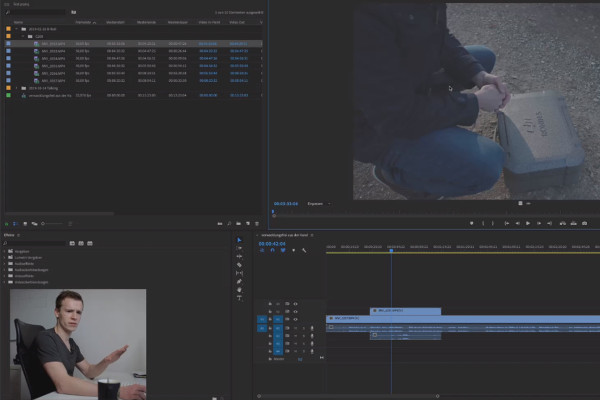Viewport: 600px width, 400px height.
Task: Click Mark In in the Program Monitor
Action: [483, 223]
